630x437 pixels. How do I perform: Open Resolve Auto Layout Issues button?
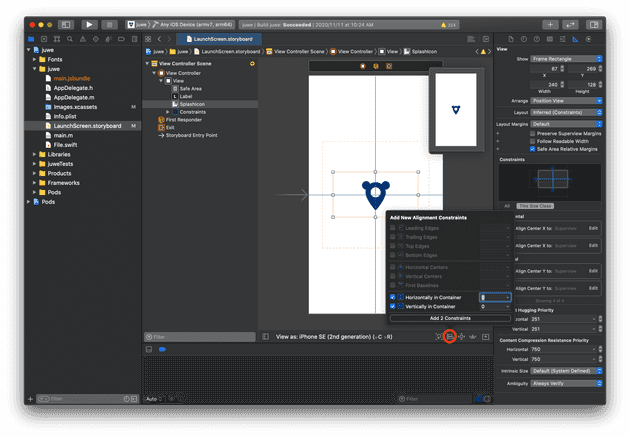coord(473,337)
